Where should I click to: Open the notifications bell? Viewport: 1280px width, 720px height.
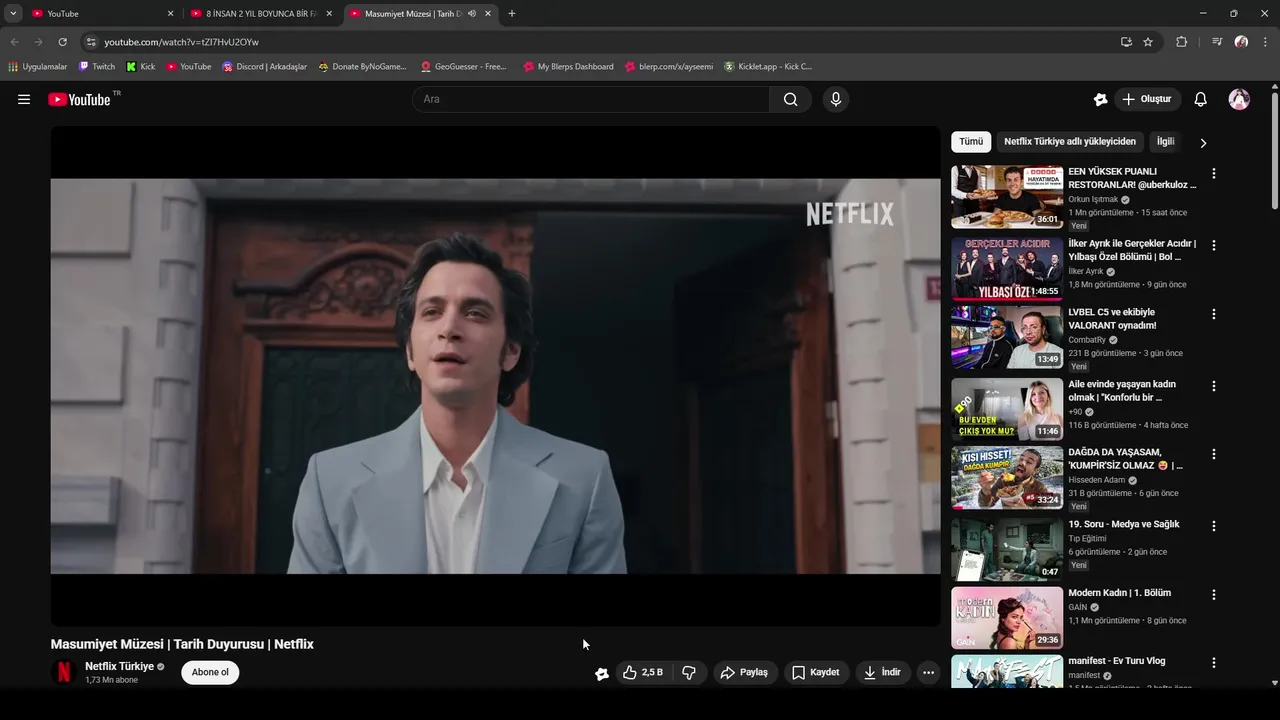(1201, 99)
